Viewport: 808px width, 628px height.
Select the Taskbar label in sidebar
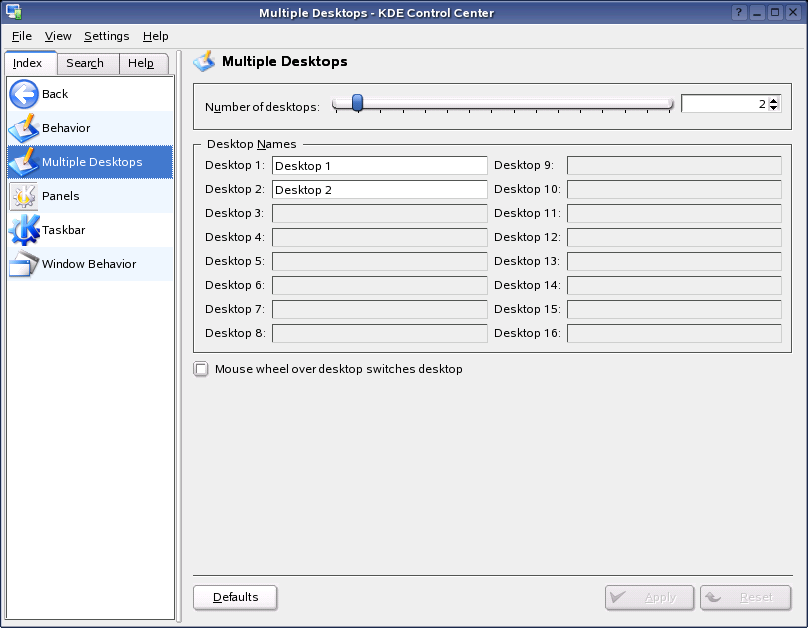tap(64, 230)
